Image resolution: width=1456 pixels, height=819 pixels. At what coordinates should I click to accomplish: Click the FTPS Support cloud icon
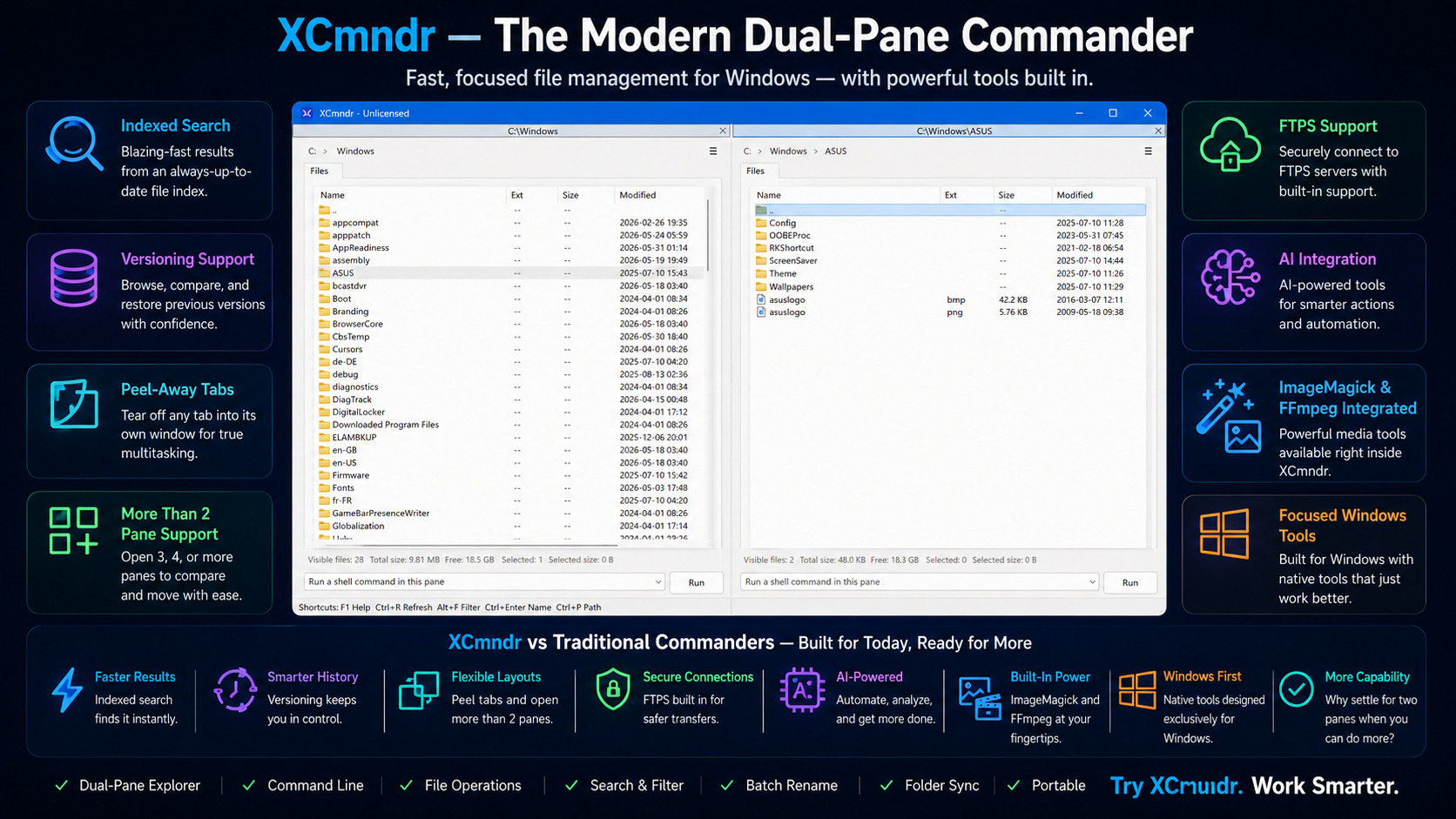[1230, 144]
